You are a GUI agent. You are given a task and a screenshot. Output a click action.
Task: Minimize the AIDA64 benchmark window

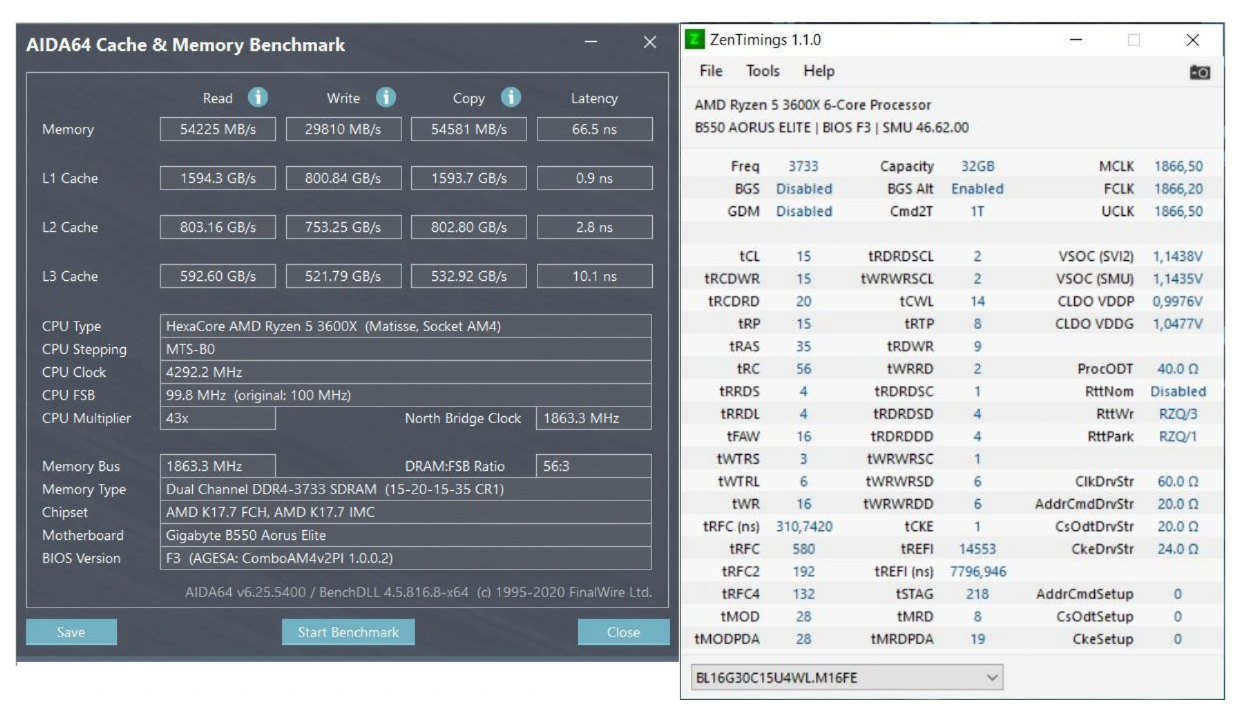click(x=590, y=43)
